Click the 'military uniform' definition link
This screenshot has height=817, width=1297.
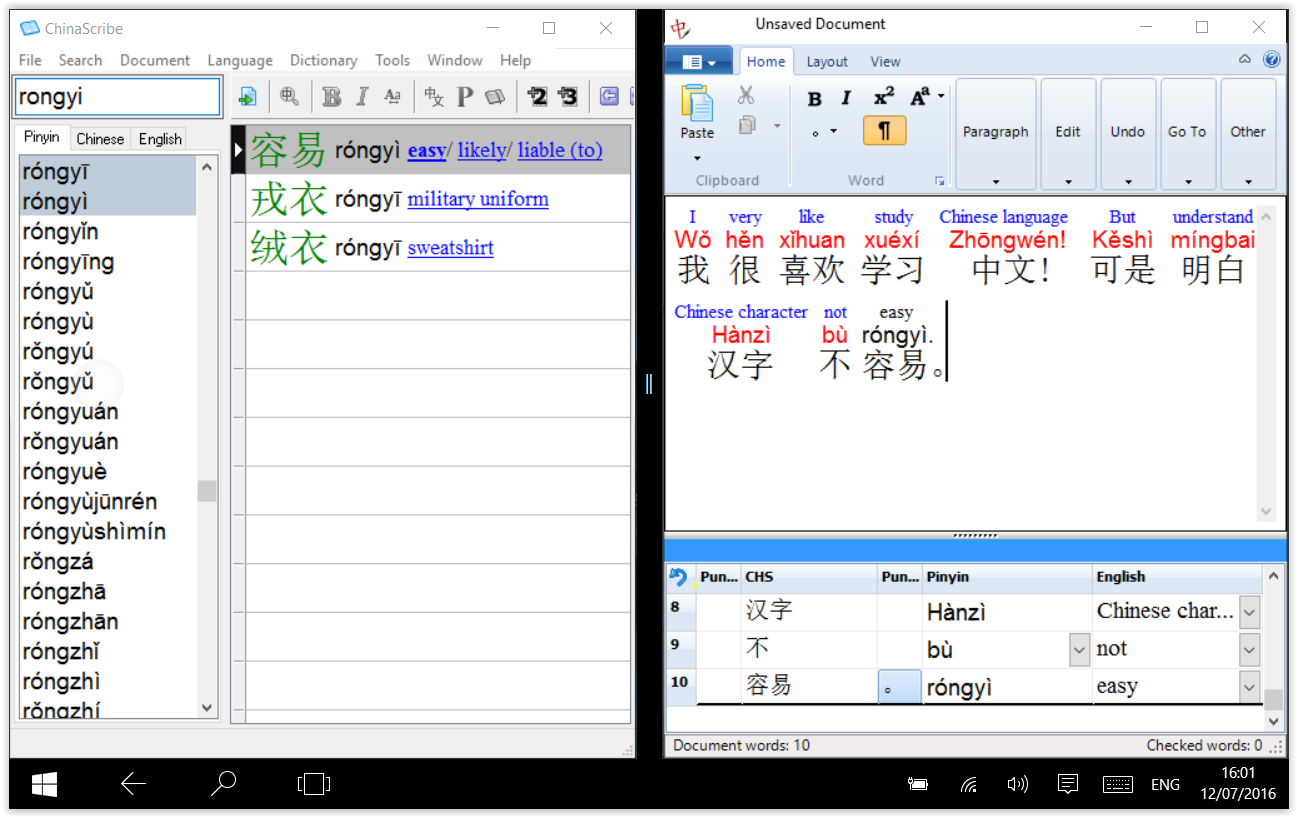[478, 199]
